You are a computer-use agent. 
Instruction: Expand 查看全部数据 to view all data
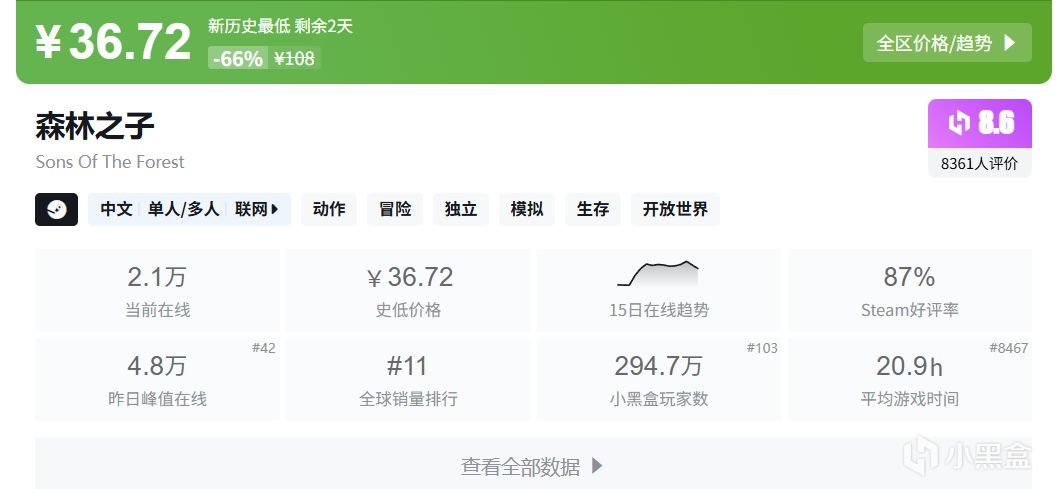pyautogui.click(x=533, y=466)
